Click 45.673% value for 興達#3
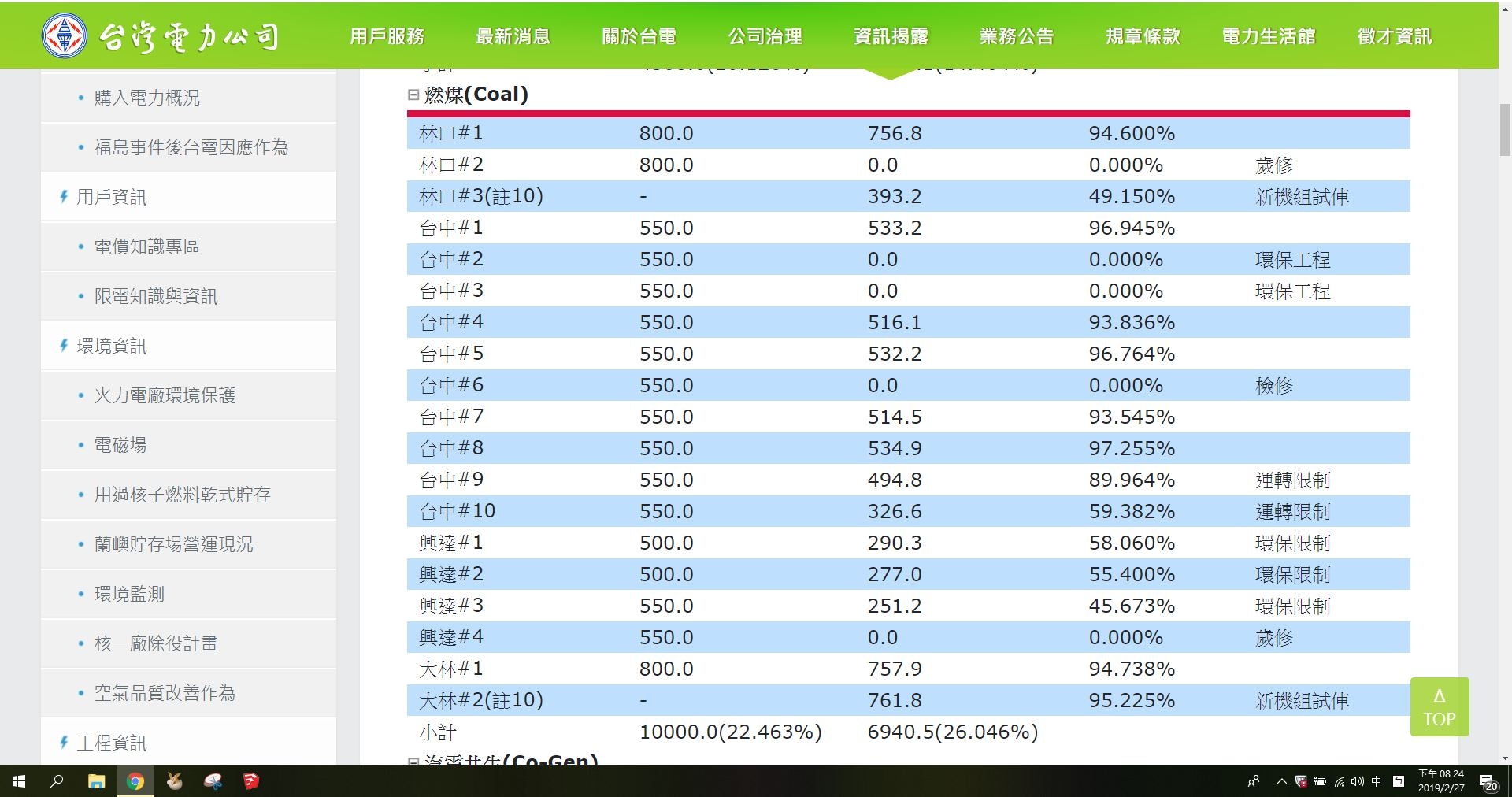 [1132, 606]
